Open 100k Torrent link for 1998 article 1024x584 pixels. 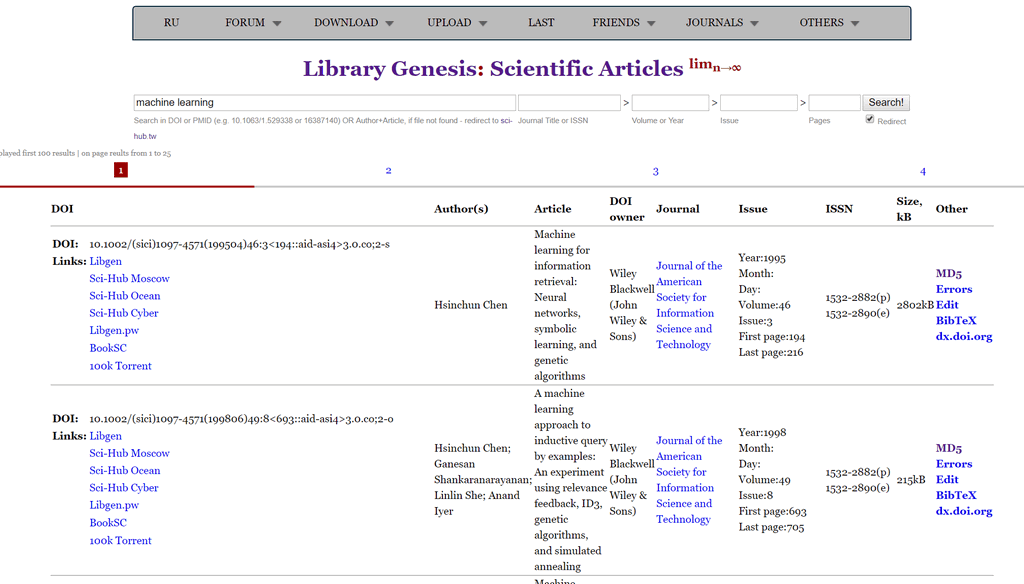click(120, 540)
